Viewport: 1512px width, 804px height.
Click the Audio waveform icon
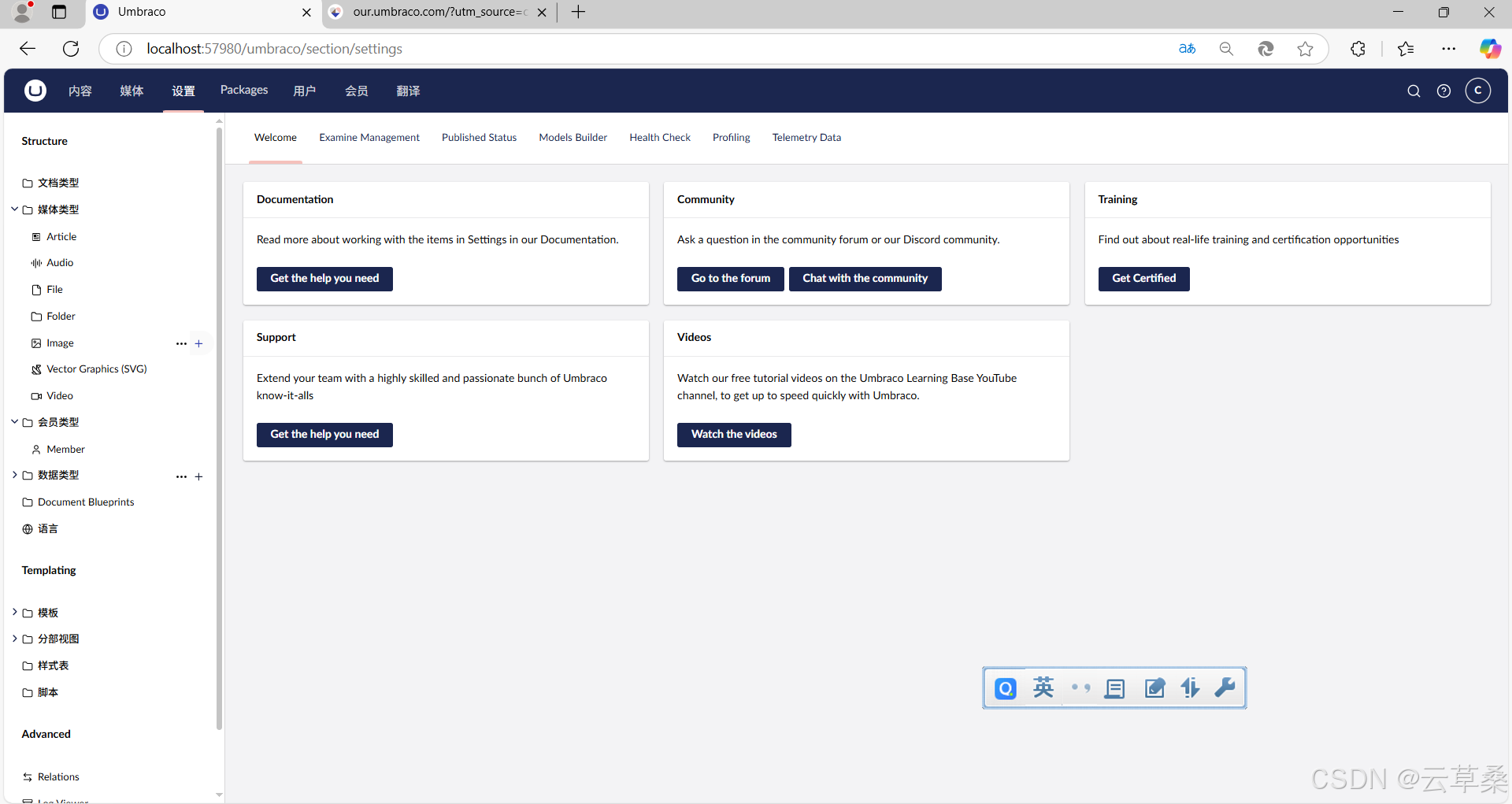[x=36, y=263]
